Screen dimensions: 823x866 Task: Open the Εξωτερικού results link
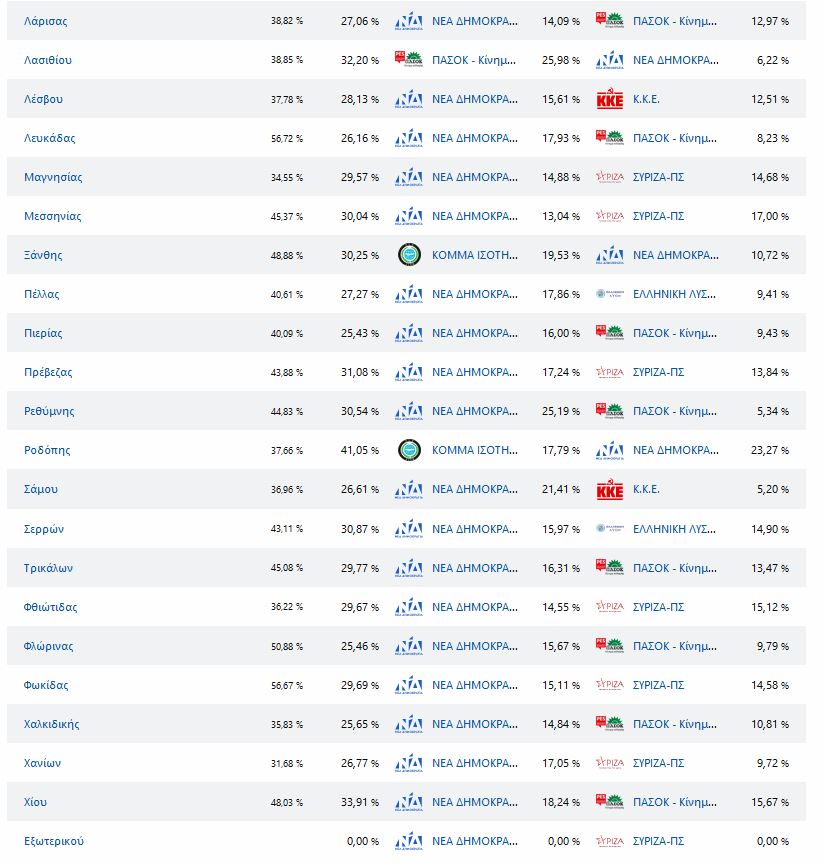point(54,841)
